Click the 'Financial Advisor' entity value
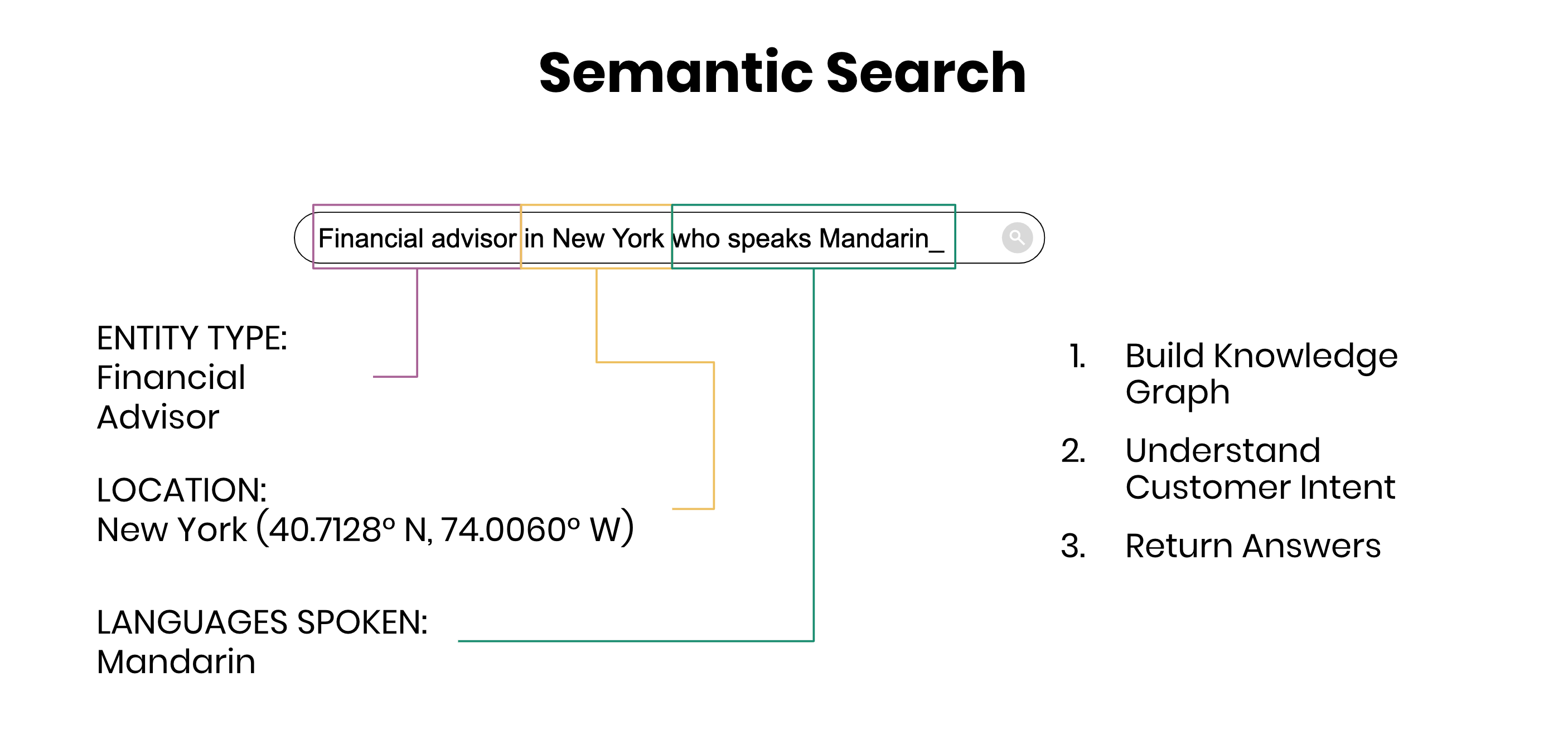Image resolution: width=1568 pixels, height=730 pixels. click(x=171, y=397)
